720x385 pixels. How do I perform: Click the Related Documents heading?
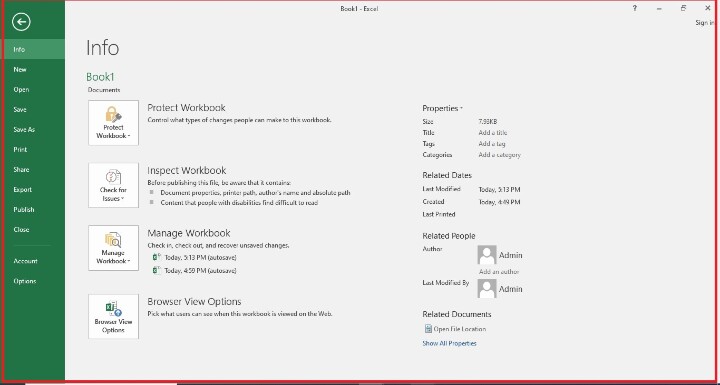coord(456,314)
